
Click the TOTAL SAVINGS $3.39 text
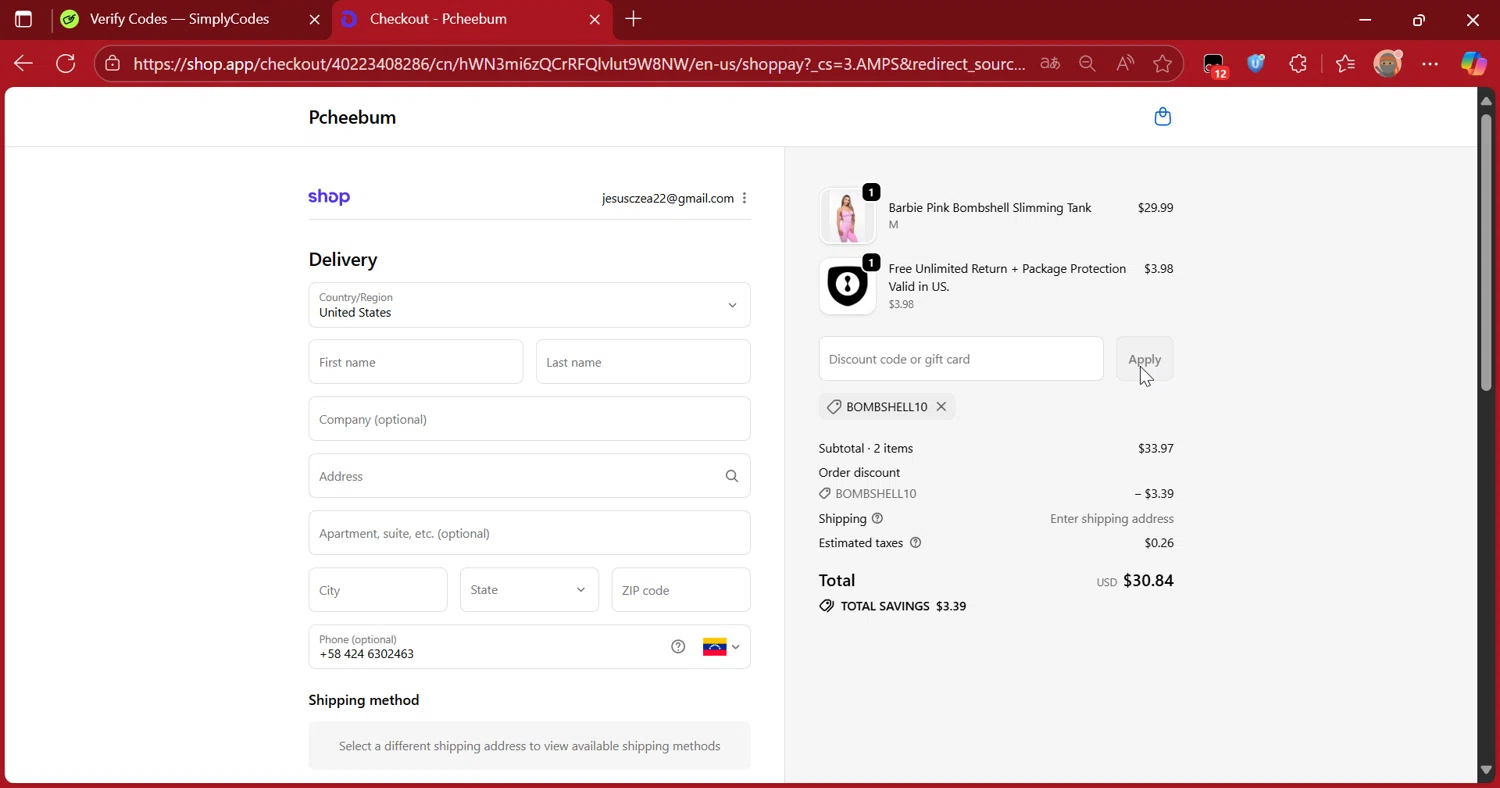click(903, 606)
